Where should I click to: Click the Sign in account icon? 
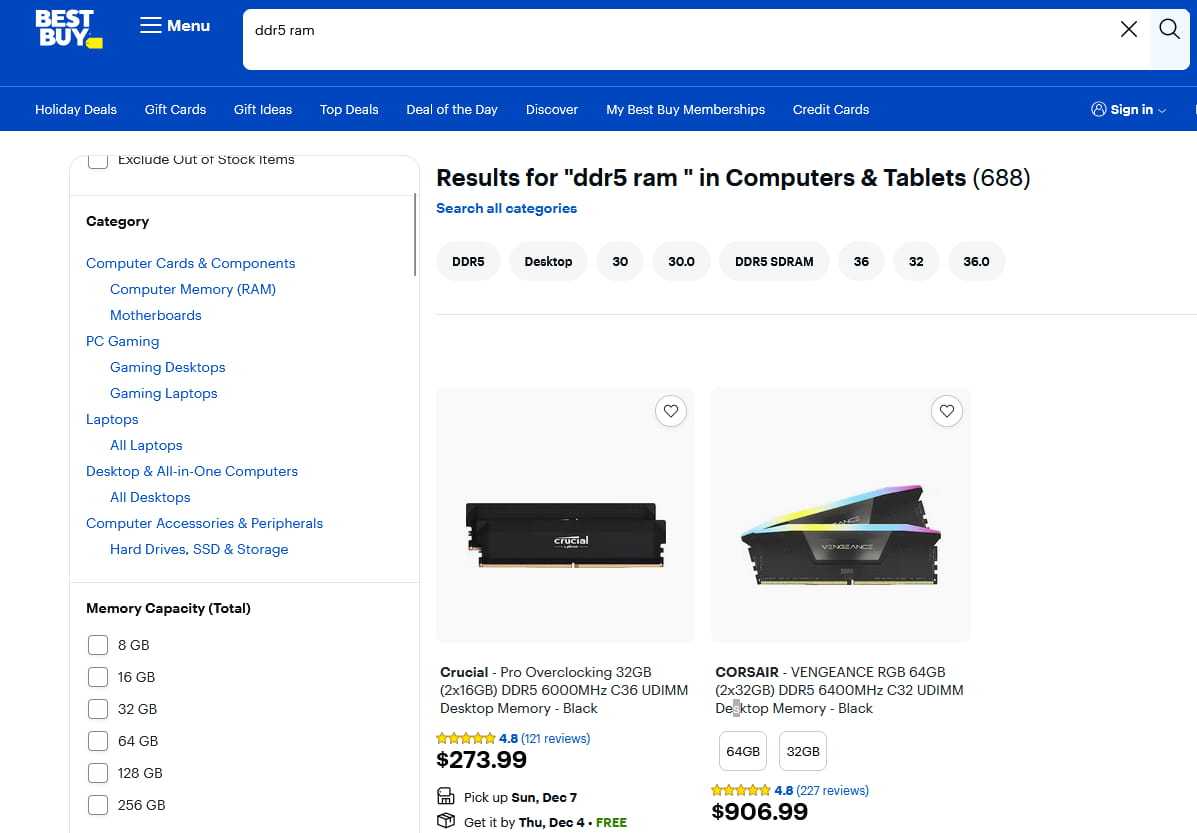[1099, 110]
